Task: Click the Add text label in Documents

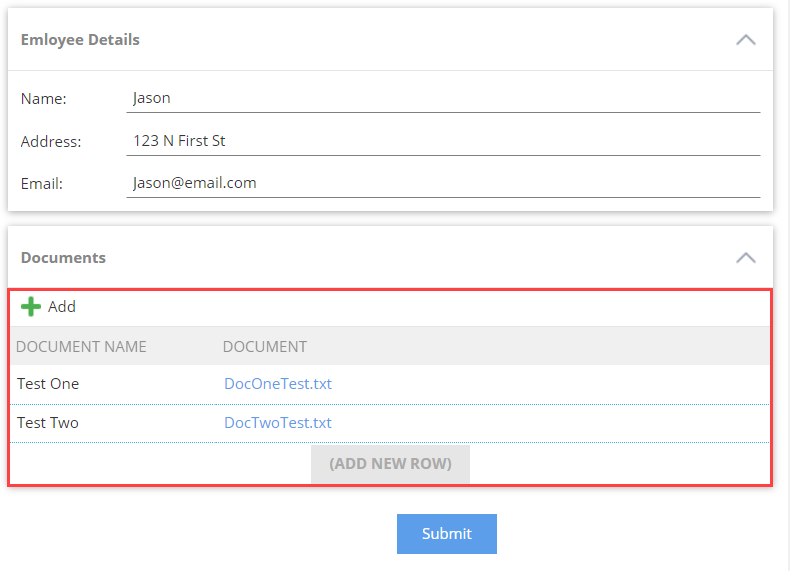Action: (62, 307)
